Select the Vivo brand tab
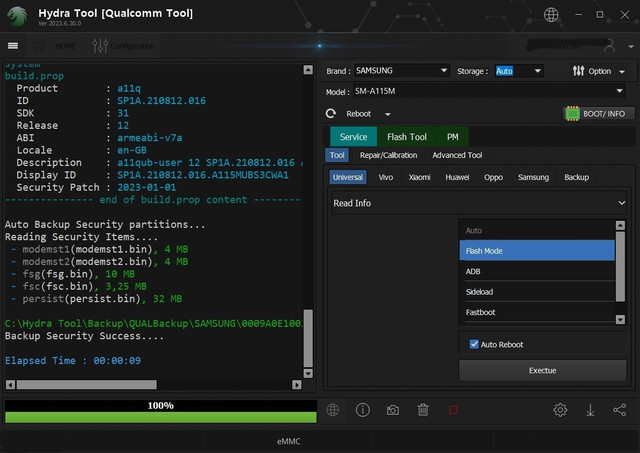640x453 pixels. pos(386,177)
